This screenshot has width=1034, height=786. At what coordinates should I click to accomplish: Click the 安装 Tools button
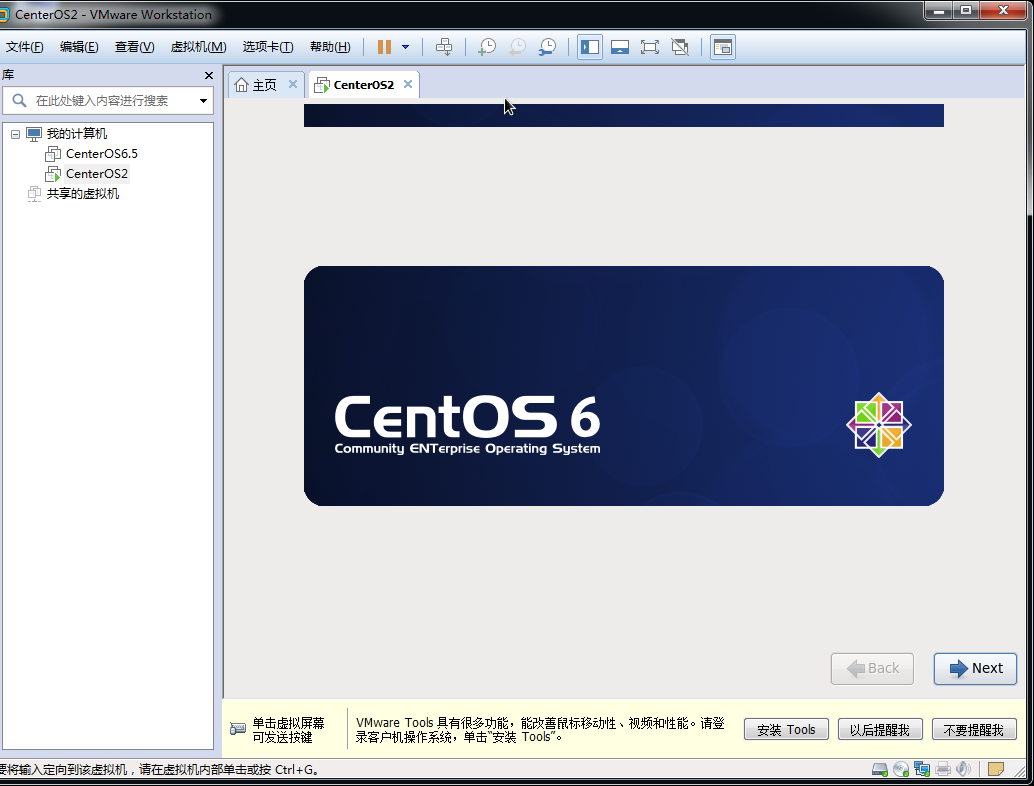tap(786, 729)
